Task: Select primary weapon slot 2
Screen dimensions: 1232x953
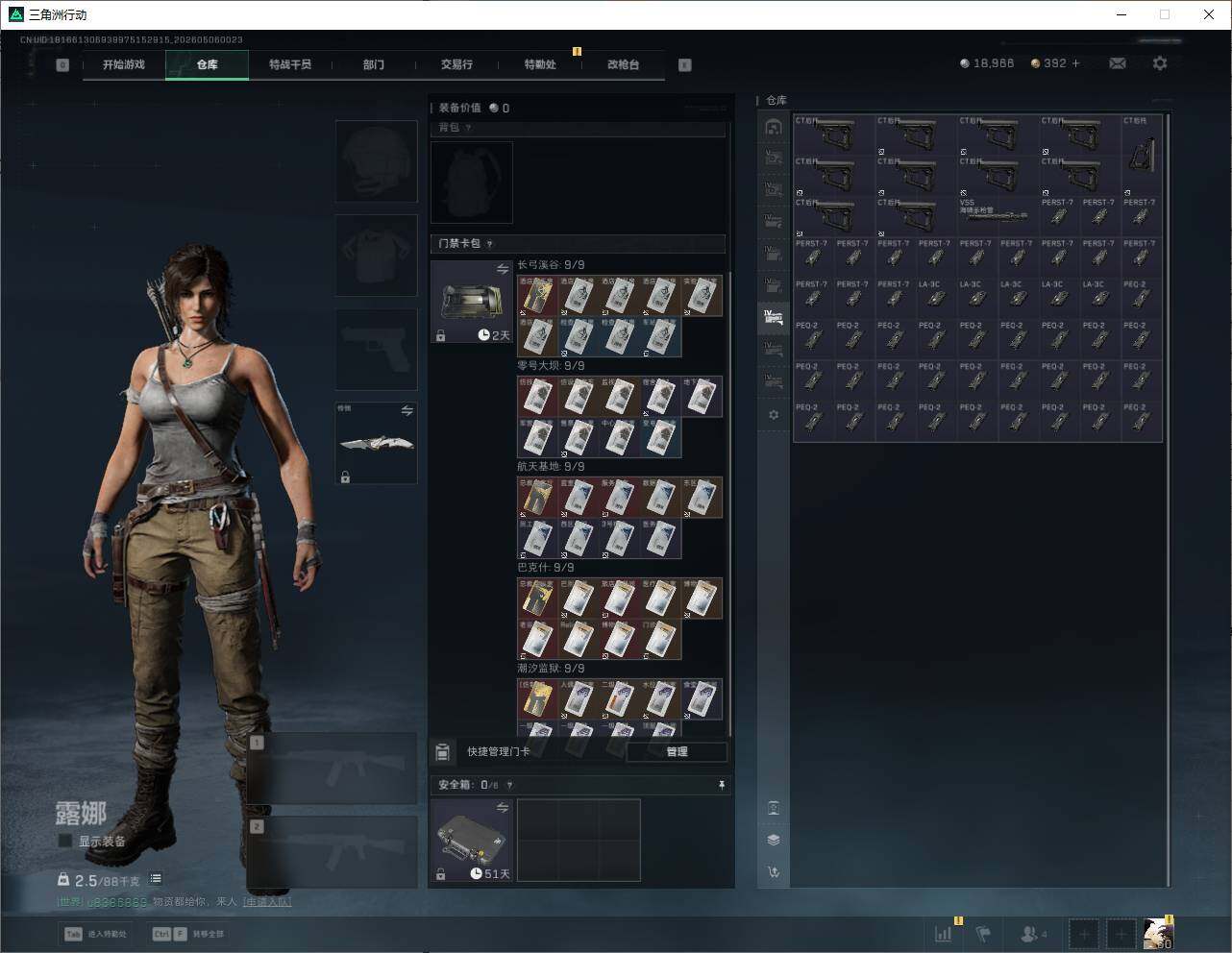Action: point(333,852)
